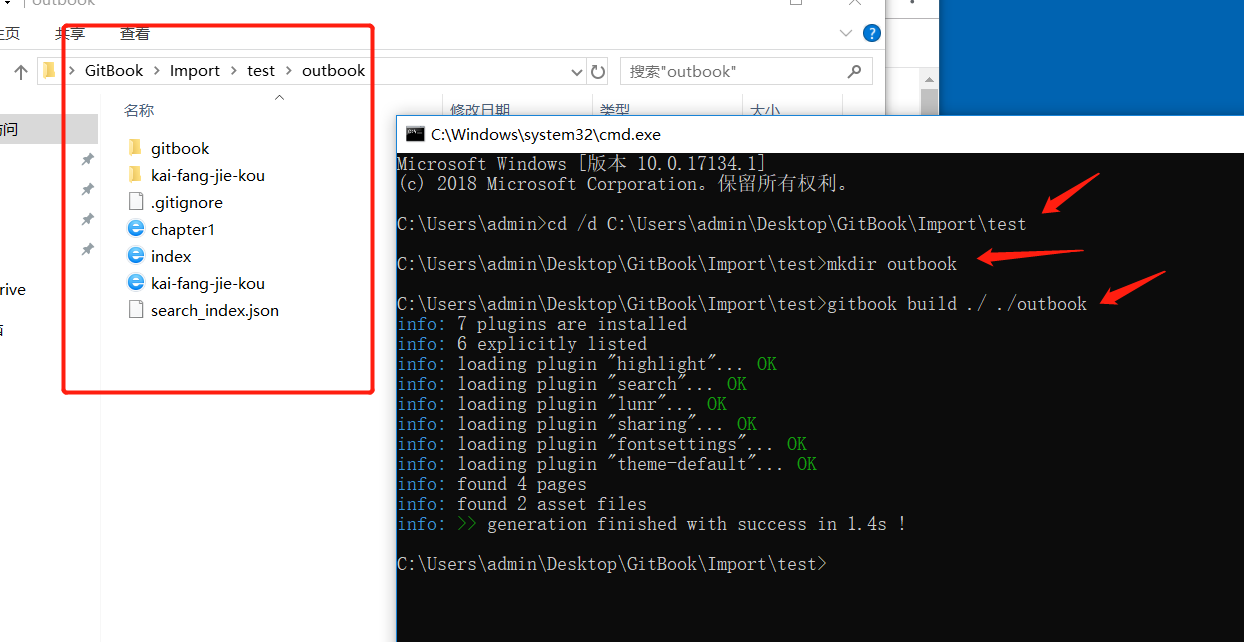Screen dimensions: 1244x642
Task: Sort by 大小 column header
Action: coord(765,110)
